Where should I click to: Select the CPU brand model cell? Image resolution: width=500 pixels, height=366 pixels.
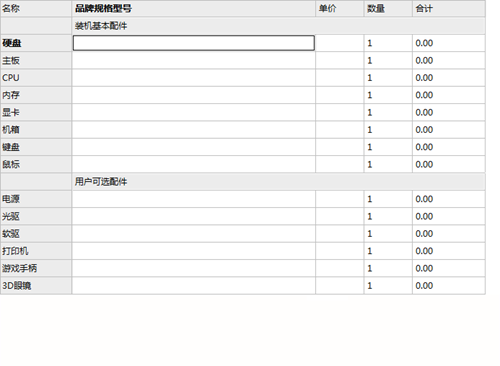tap(194, 78)
